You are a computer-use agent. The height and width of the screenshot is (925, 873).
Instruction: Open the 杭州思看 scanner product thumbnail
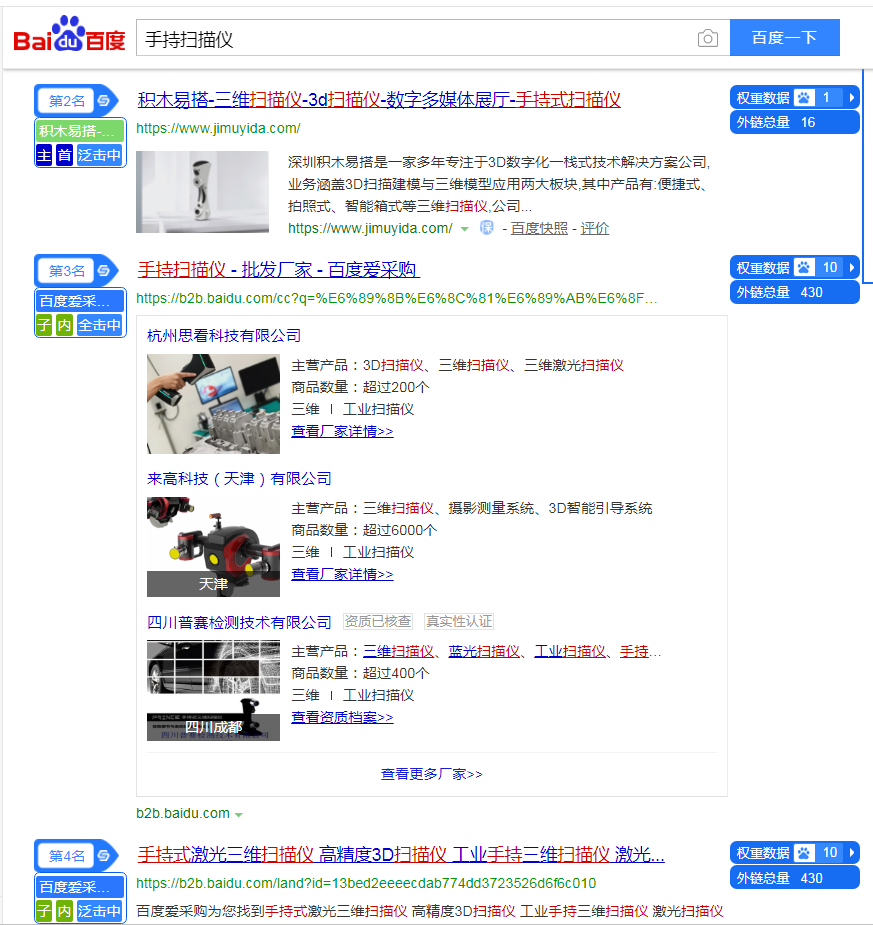pos(214,404)
